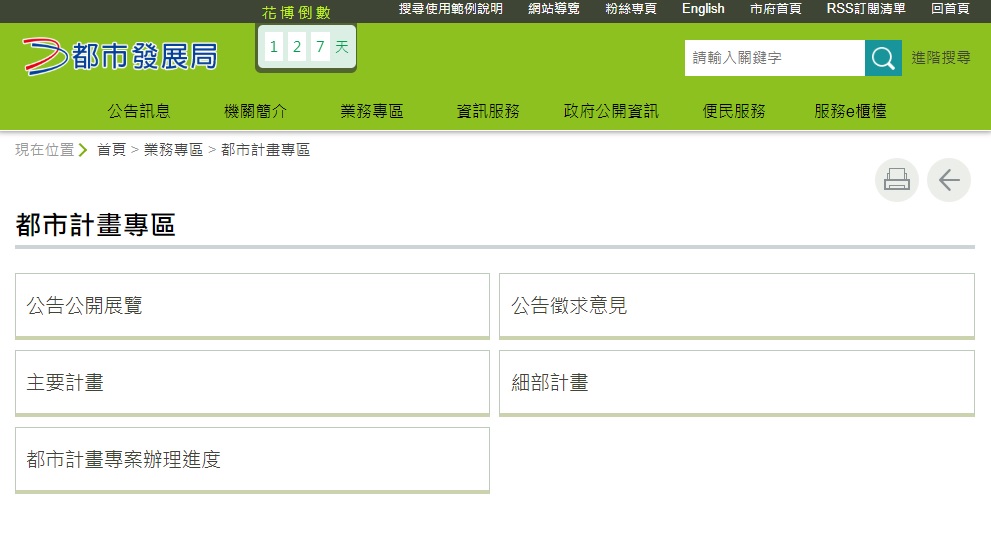Open the 機關簡介 menu
This screenshot has height=540, width=991.
[x=255, y=111]
